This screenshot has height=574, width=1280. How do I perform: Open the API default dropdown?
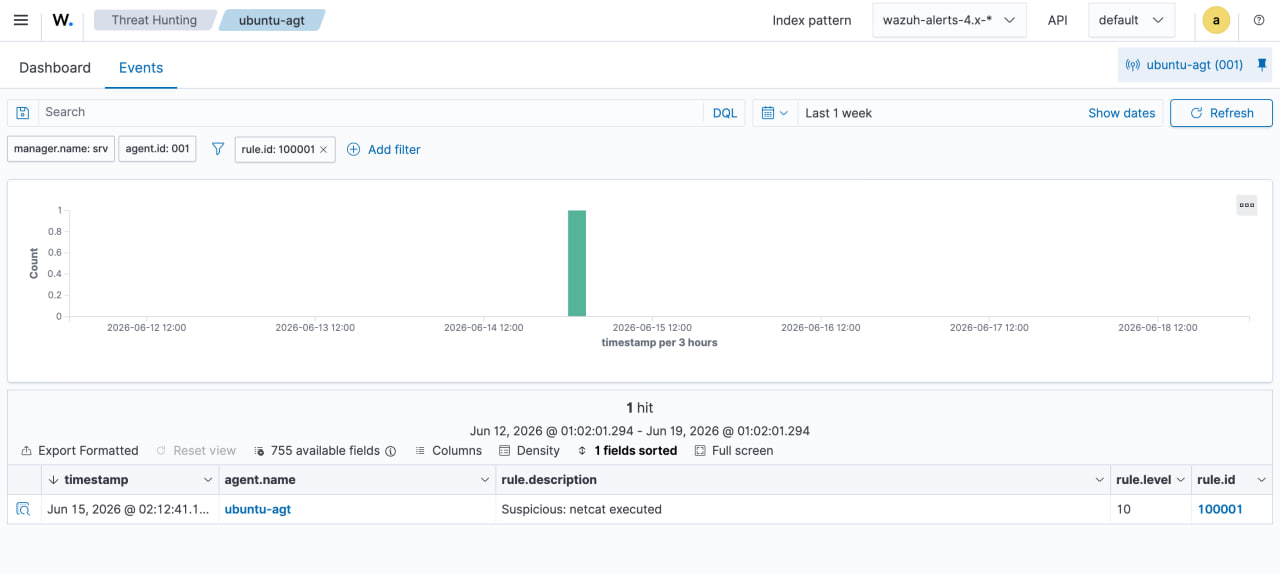coord(1131,20)
